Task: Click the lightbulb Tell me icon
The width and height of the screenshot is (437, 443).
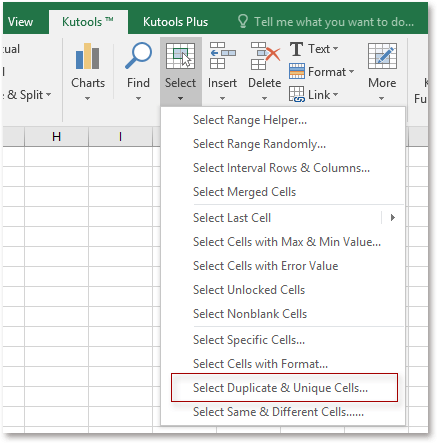Action: click(x=243, y=22)
